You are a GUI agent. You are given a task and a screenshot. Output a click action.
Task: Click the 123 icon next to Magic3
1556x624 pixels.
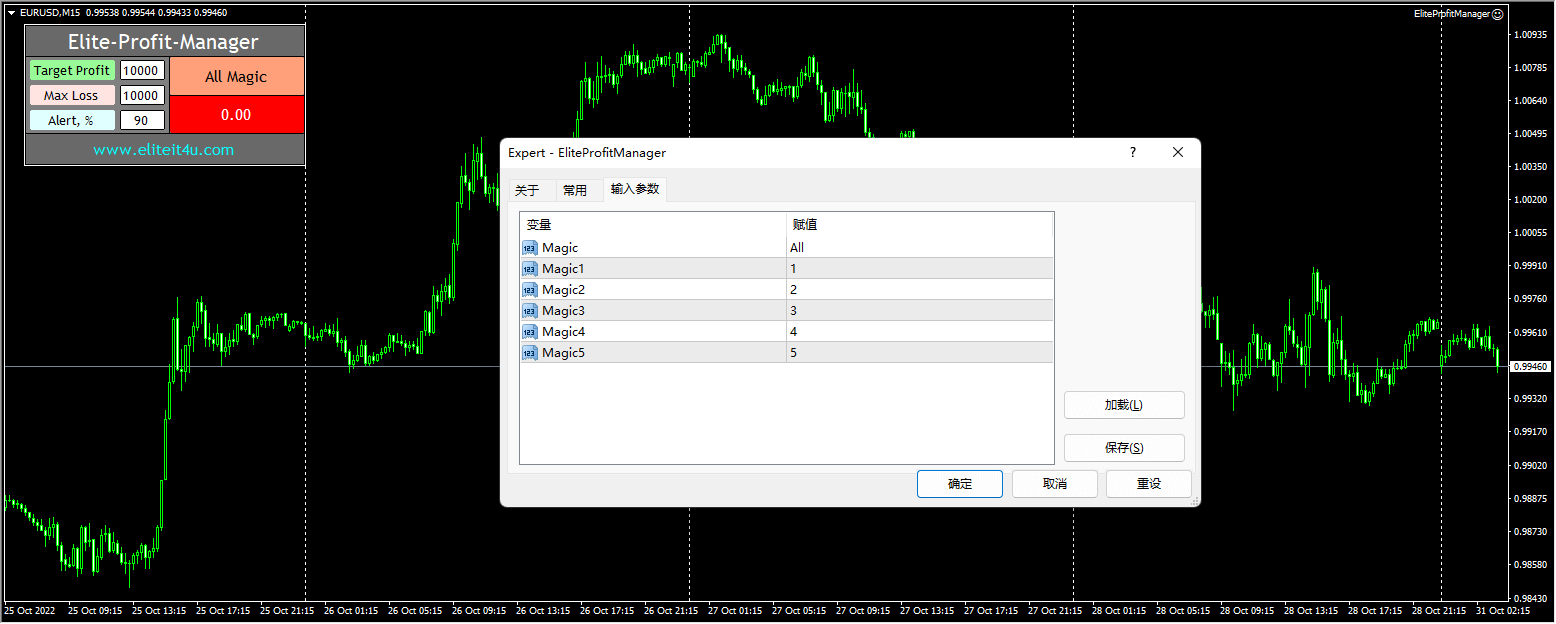[x=529, y=310]
